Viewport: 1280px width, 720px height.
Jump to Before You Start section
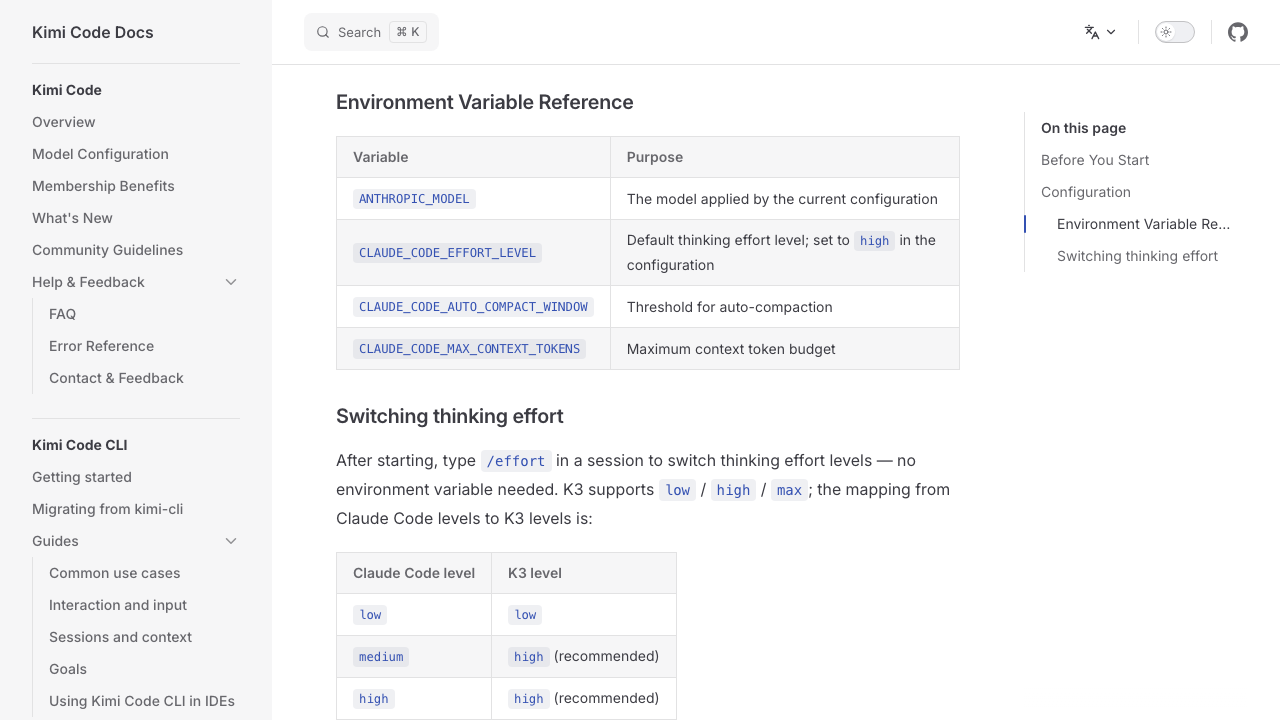(1095, 160)
